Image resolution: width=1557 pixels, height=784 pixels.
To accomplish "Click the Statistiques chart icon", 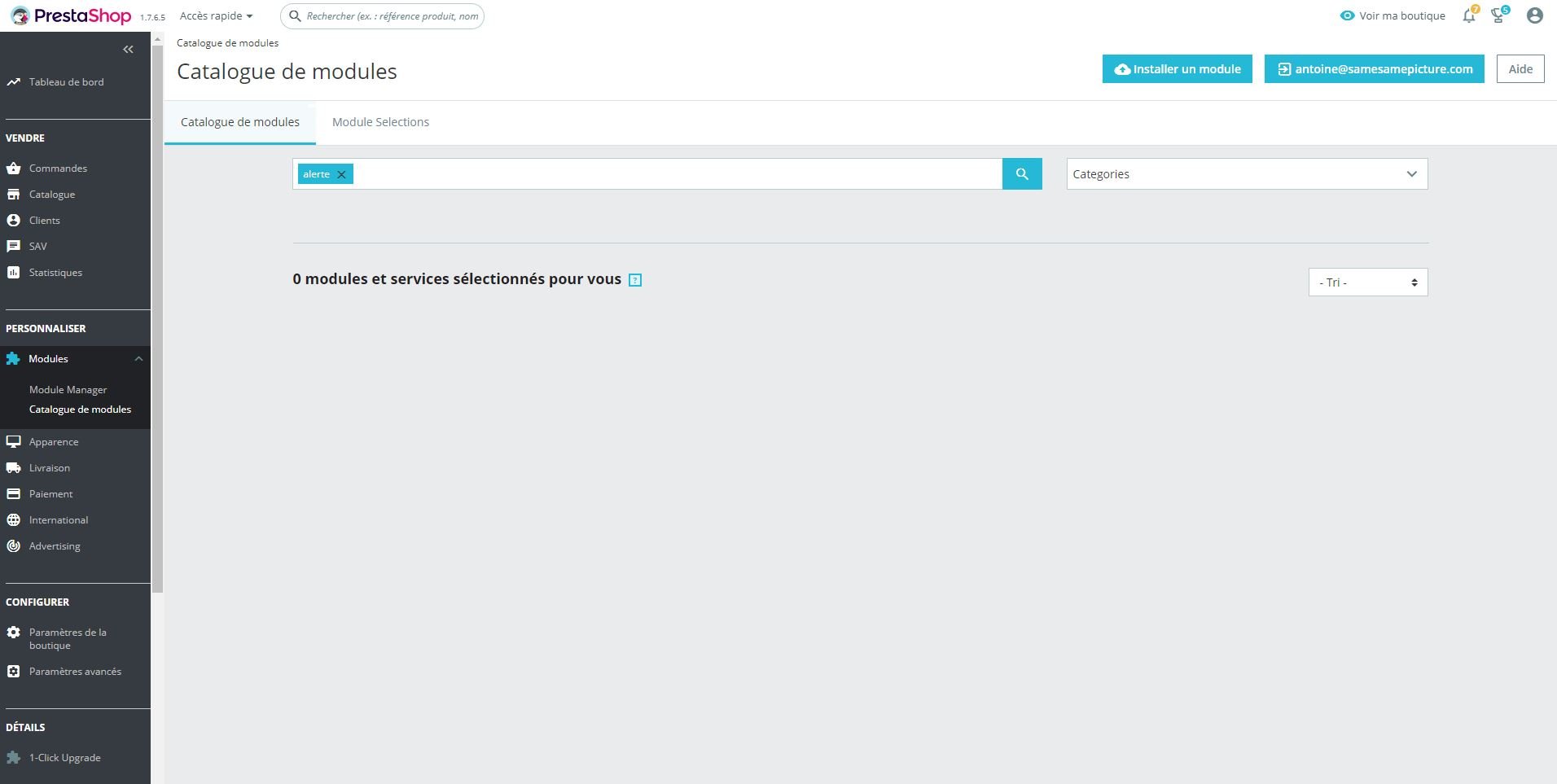I will 13,273.
